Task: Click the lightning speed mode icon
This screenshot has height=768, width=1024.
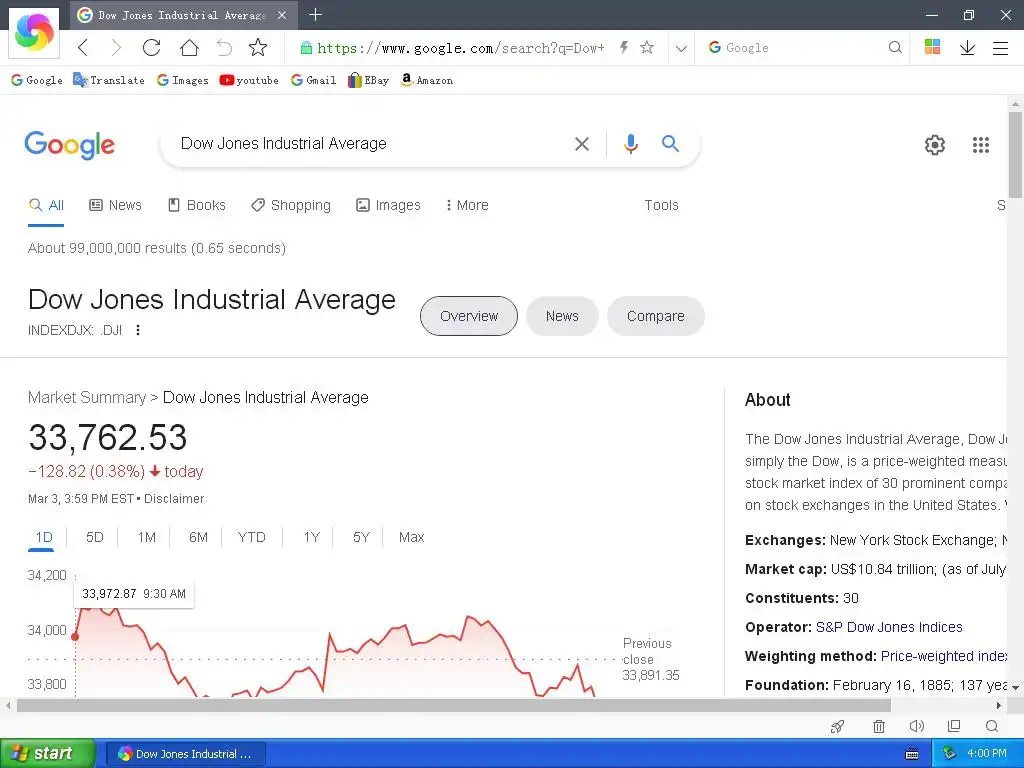Action: tap(624, 47)
